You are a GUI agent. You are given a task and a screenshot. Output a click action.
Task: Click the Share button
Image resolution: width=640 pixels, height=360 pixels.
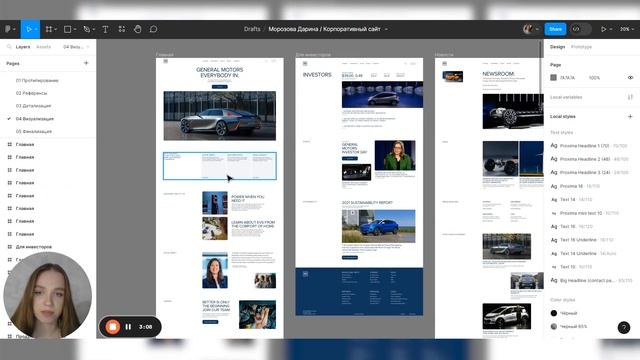[555, 29]
